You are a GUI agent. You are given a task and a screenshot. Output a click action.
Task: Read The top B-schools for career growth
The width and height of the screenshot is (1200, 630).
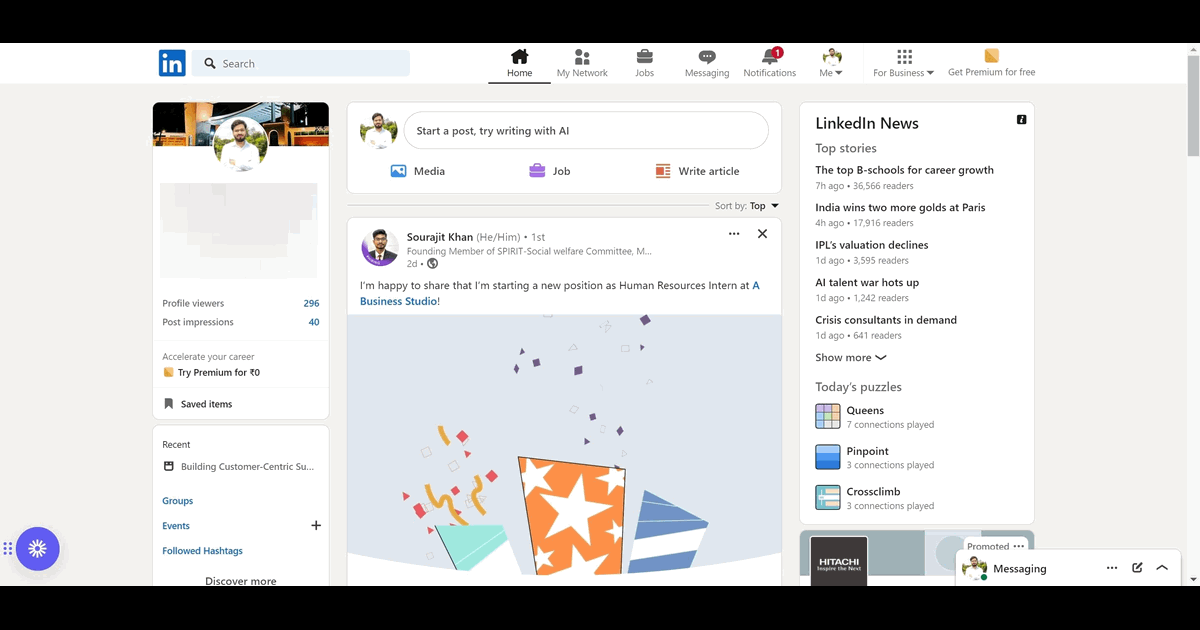tap(904, 170)
